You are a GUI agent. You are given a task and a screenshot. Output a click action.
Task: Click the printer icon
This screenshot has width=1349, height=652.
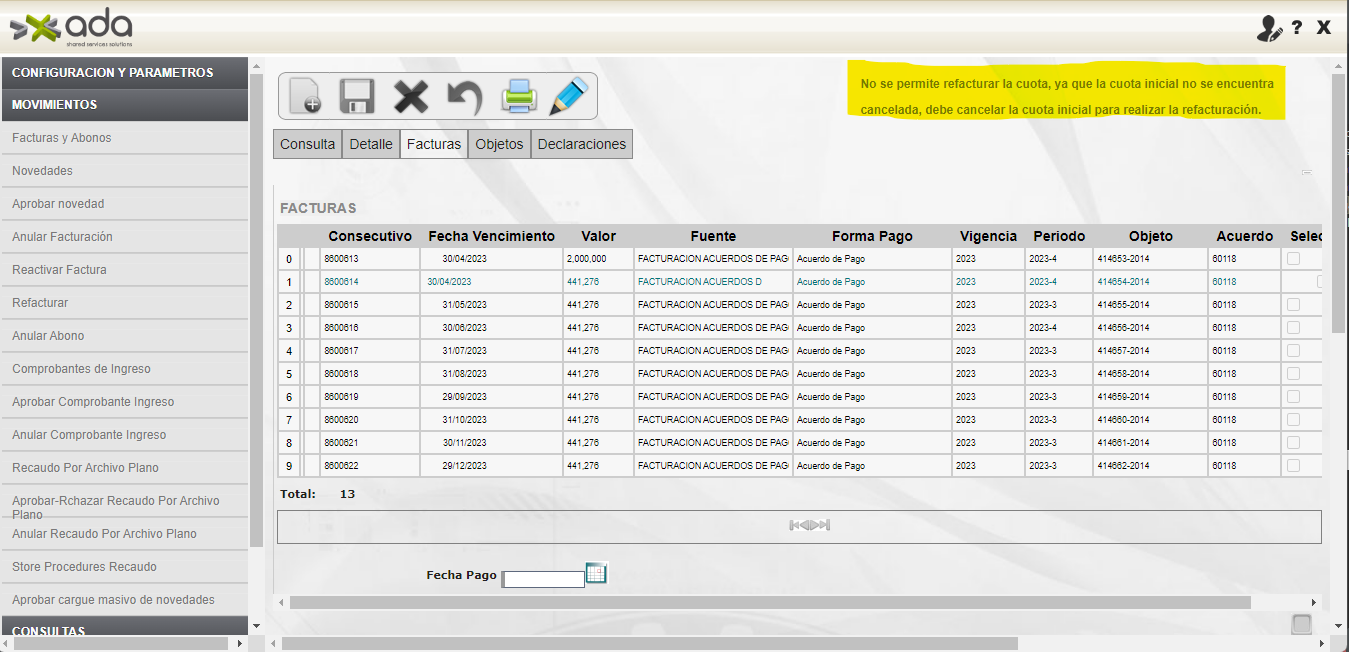pos(519,97)
